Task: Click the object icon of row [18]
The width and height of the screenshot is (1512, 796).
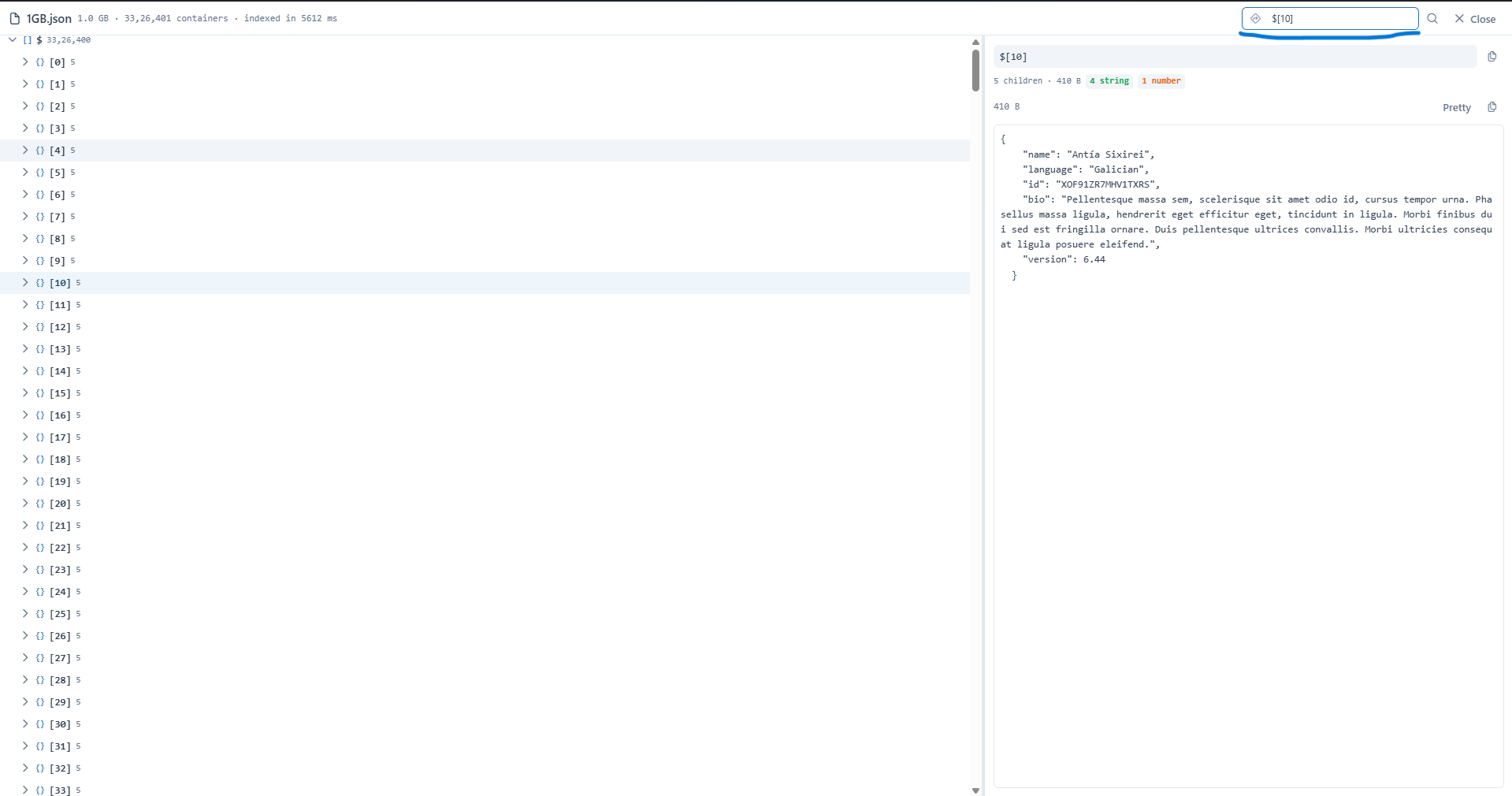Action: [40, 459]
